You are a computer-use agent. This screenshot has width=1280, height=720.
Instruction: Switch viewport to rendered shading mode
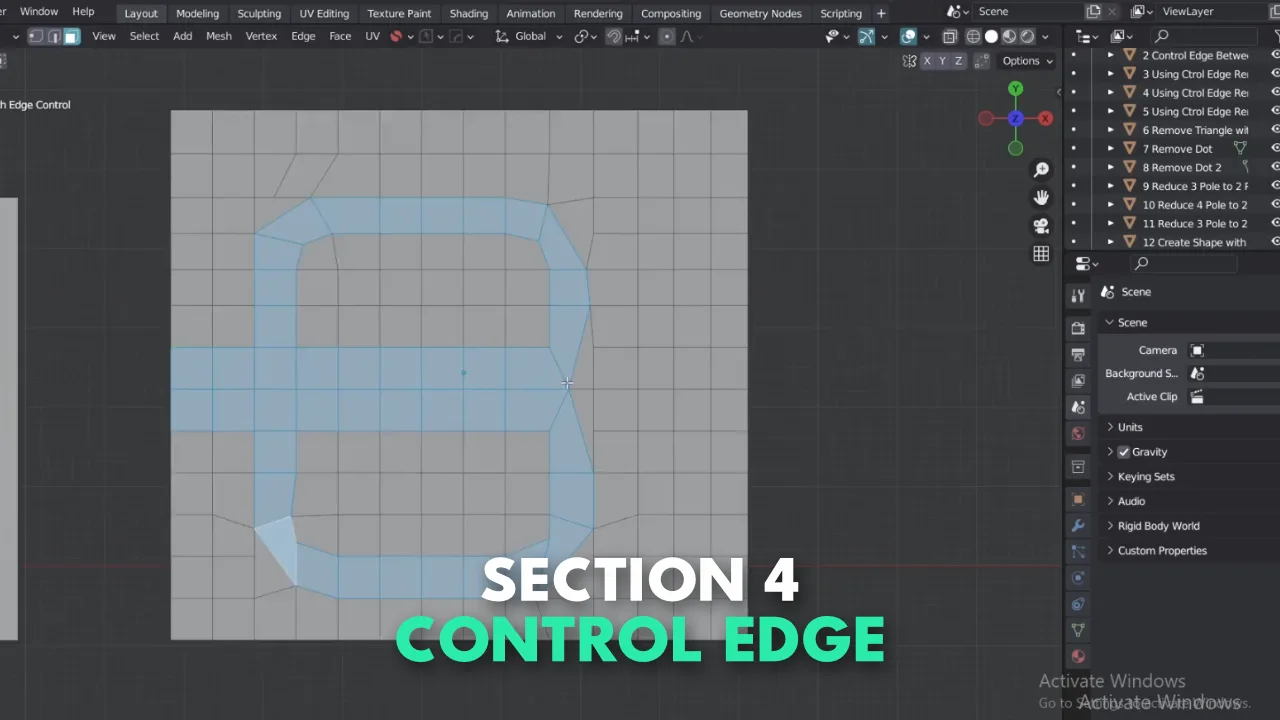[1026, 36]
